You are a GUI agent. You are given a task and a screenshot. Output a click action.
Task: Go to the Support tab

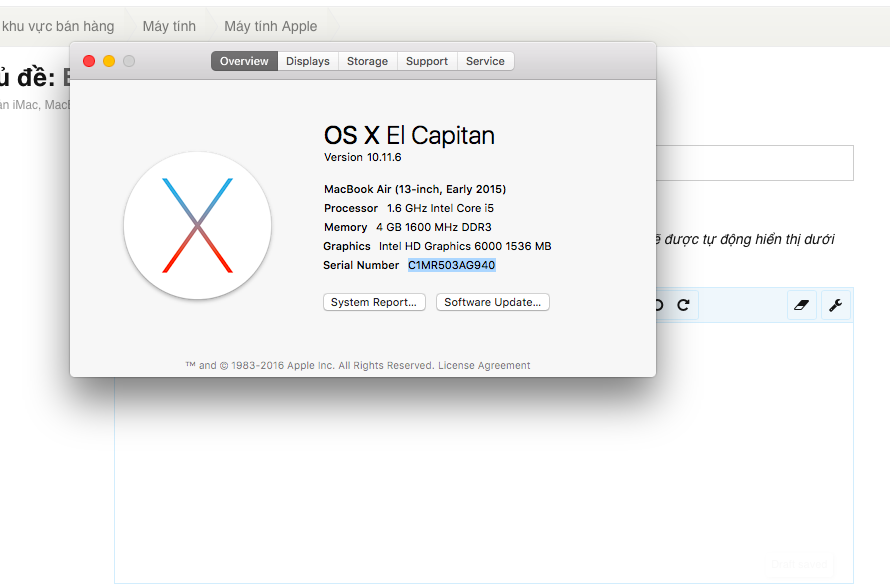tap(427, 61)
